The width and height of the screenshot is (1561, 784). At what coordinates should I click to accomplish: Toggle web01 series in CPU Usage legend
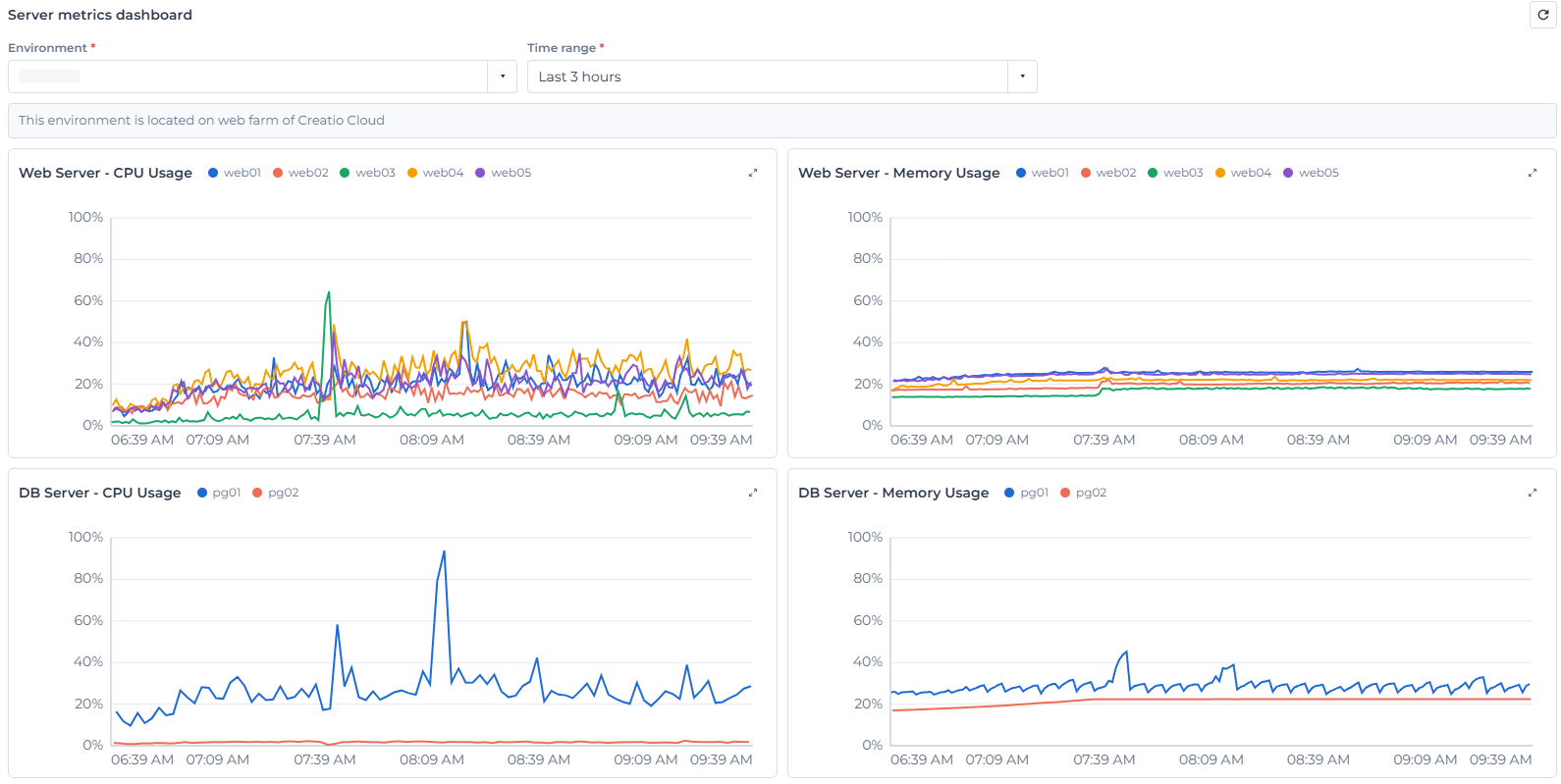(x=235, y=173)
